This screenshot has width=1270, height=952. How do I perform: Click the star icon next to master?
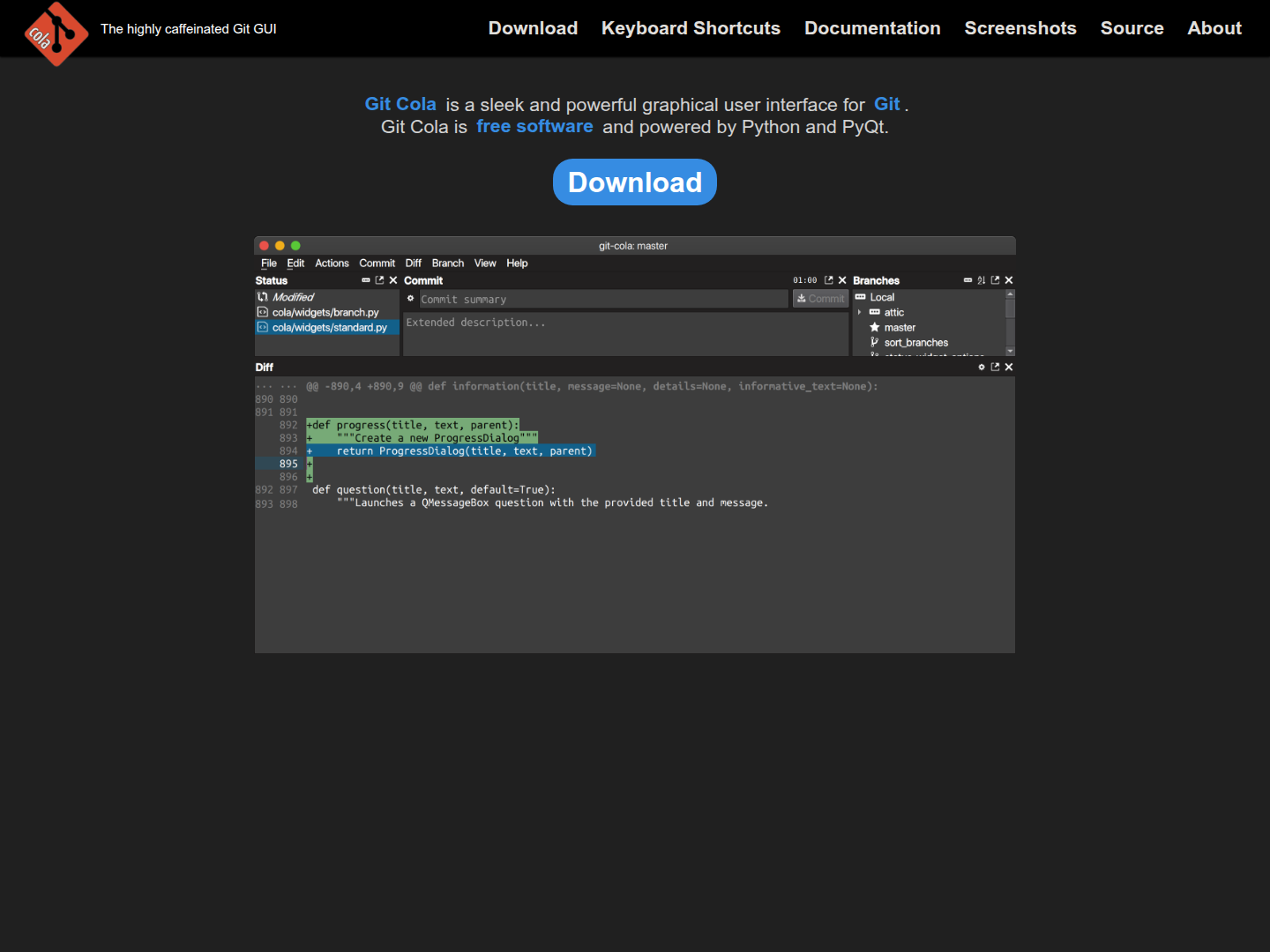[x=875, y=327]
